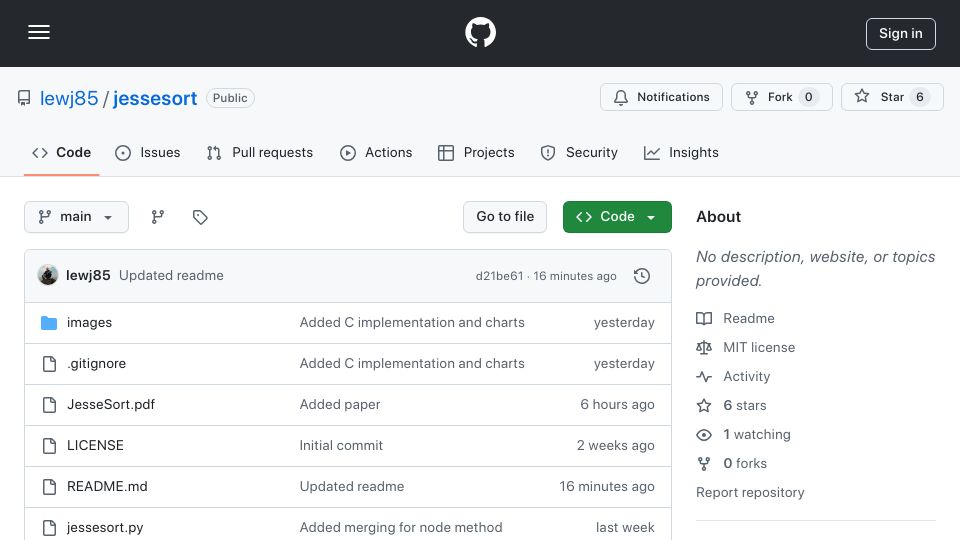Viewport: 960px width, 540px height.
Task: Open the 1 watching link
Action: [x=757, y=435]
